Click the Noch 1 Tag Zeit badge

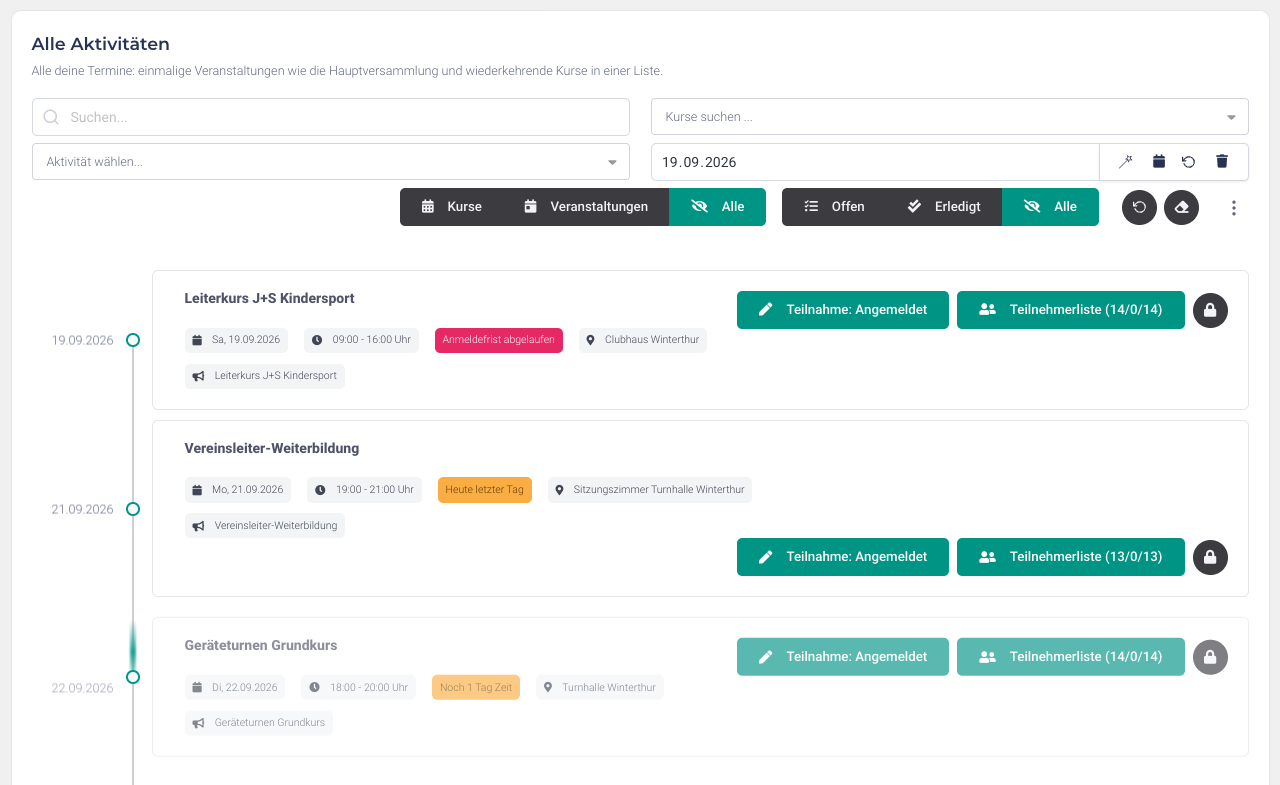click(476, 688)
